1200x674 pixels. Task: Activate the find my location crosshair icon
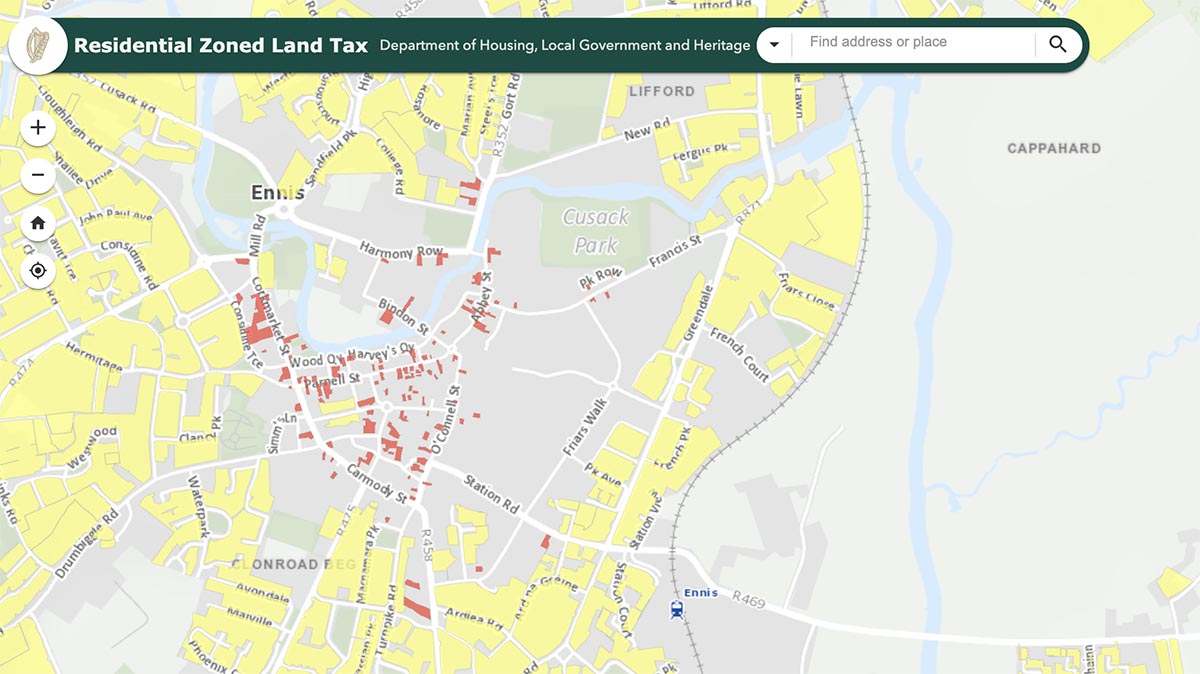point(37,270)
